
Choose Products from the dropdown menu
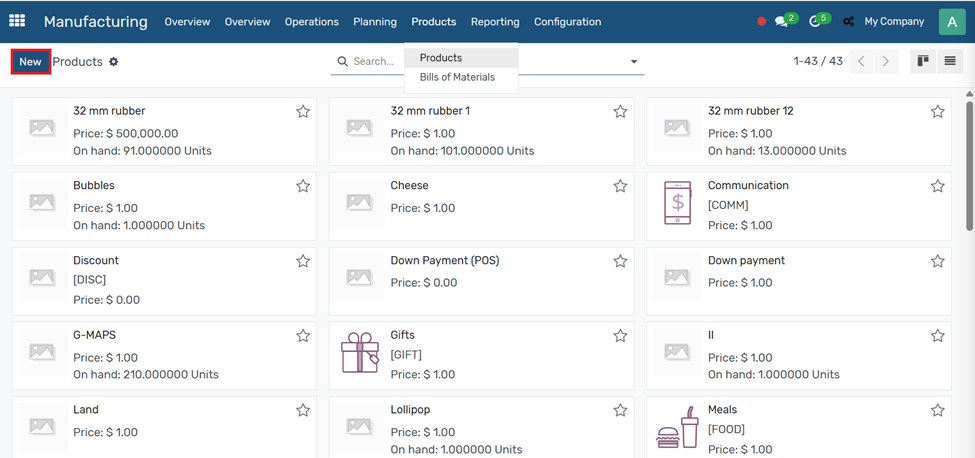[x=441, y=58]
